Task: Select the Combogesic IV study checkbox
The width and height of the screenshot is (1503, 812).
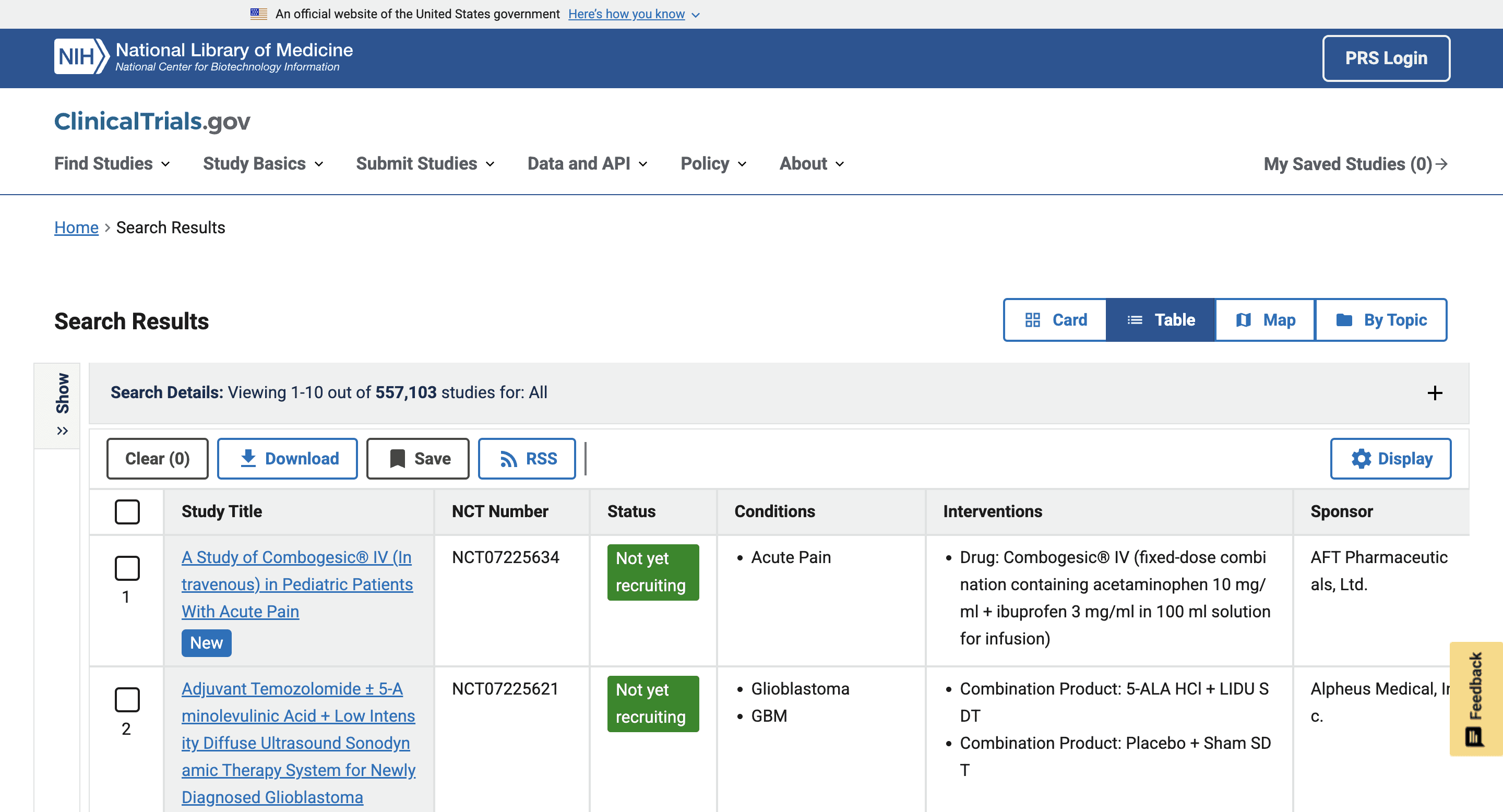Action: click(x=127, y=568)
